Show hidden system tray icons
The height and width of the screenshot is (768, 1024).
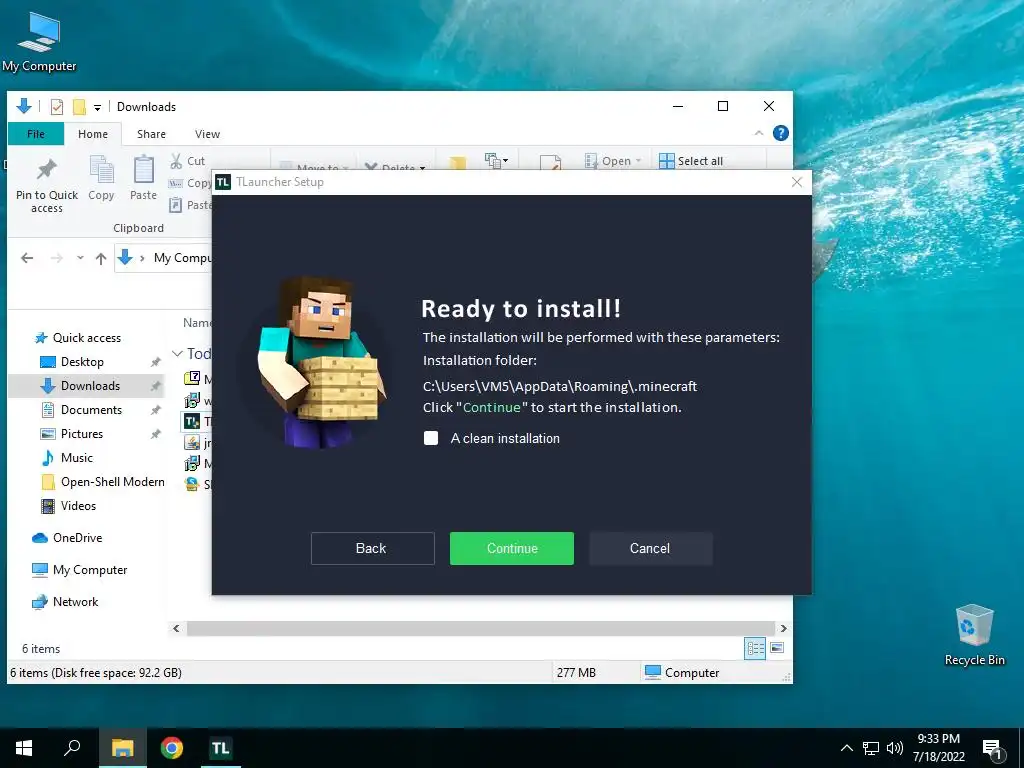point(846,748)
